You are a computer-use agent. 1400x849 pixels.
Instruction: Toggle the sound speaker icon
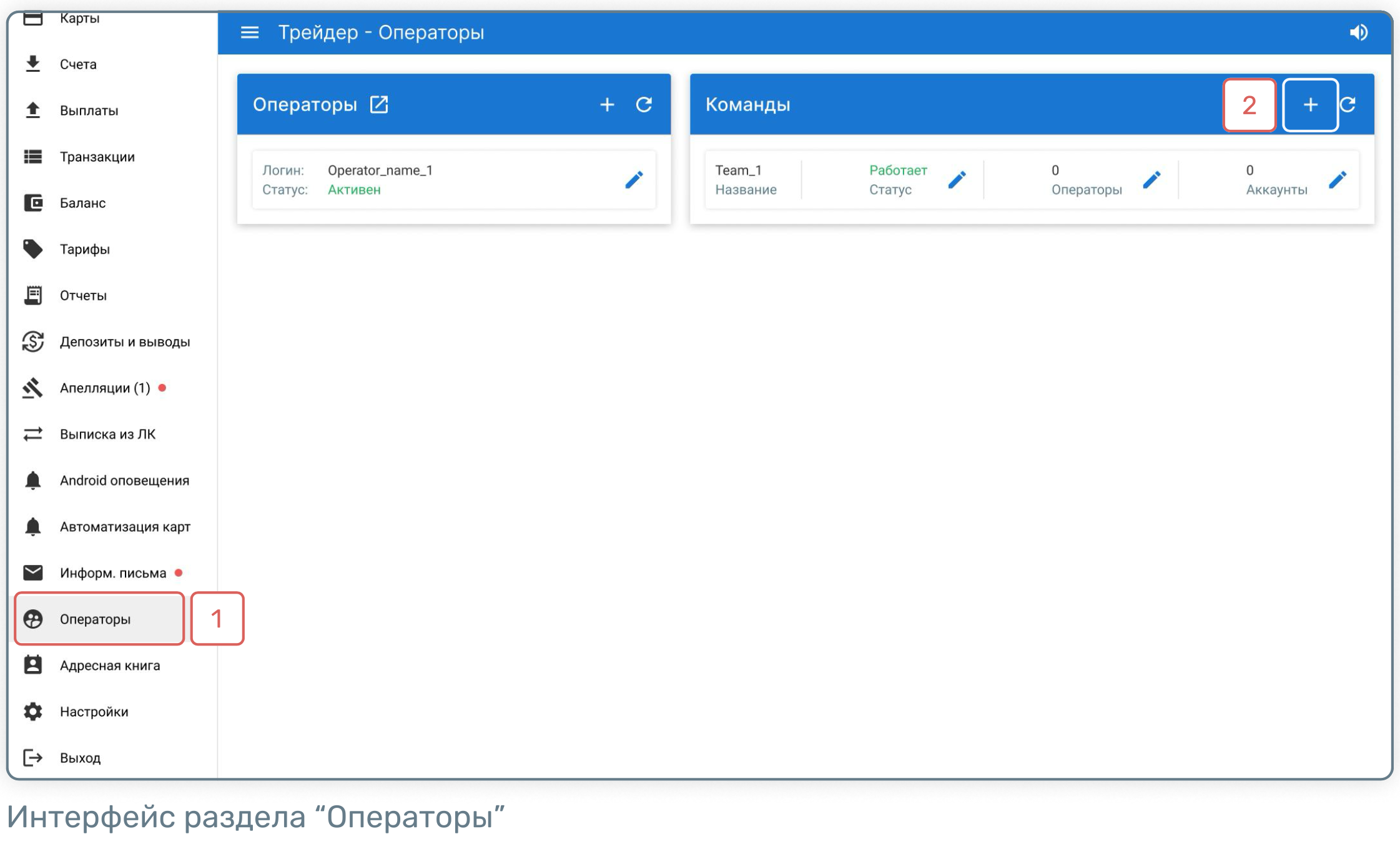click(x=1358, y=32)
